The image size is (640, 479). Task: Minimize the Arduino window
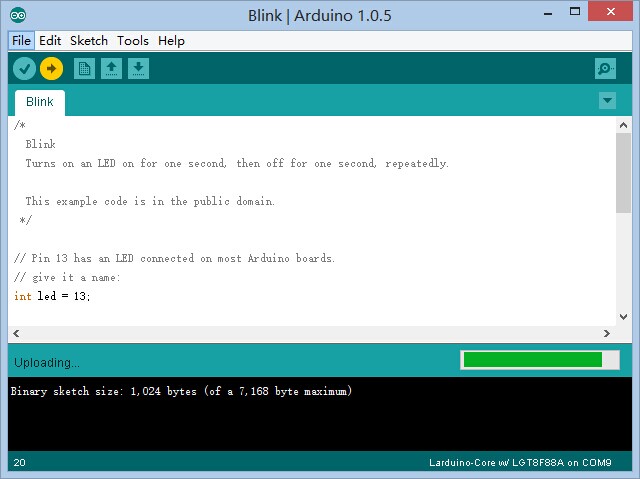point(548,12)
